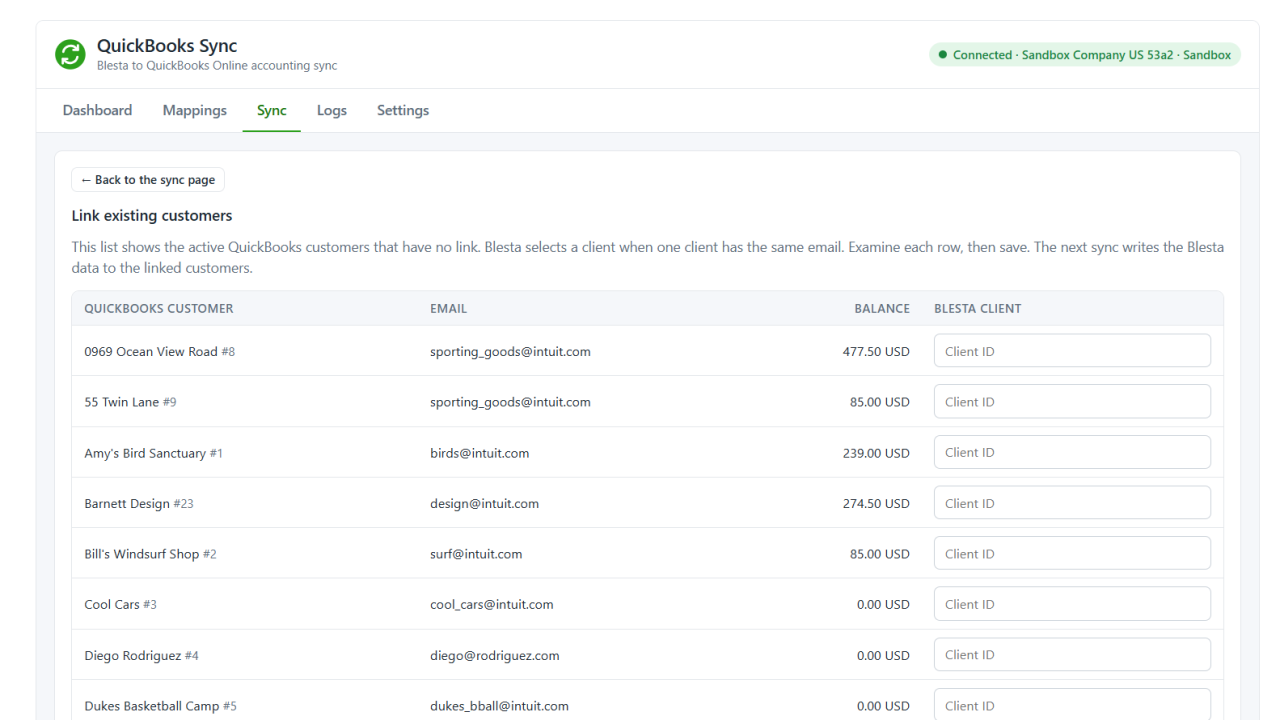Click the QuickBooks Customer column header
This screenshot has height=720, width=1280.
[x=159, y=309]
